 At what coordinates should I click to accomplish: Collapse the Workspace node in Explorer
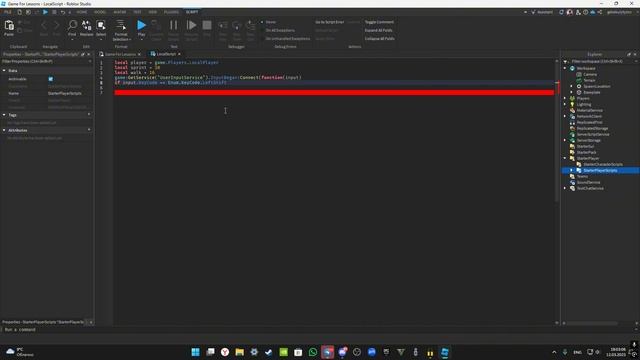[x=565, y=68]
